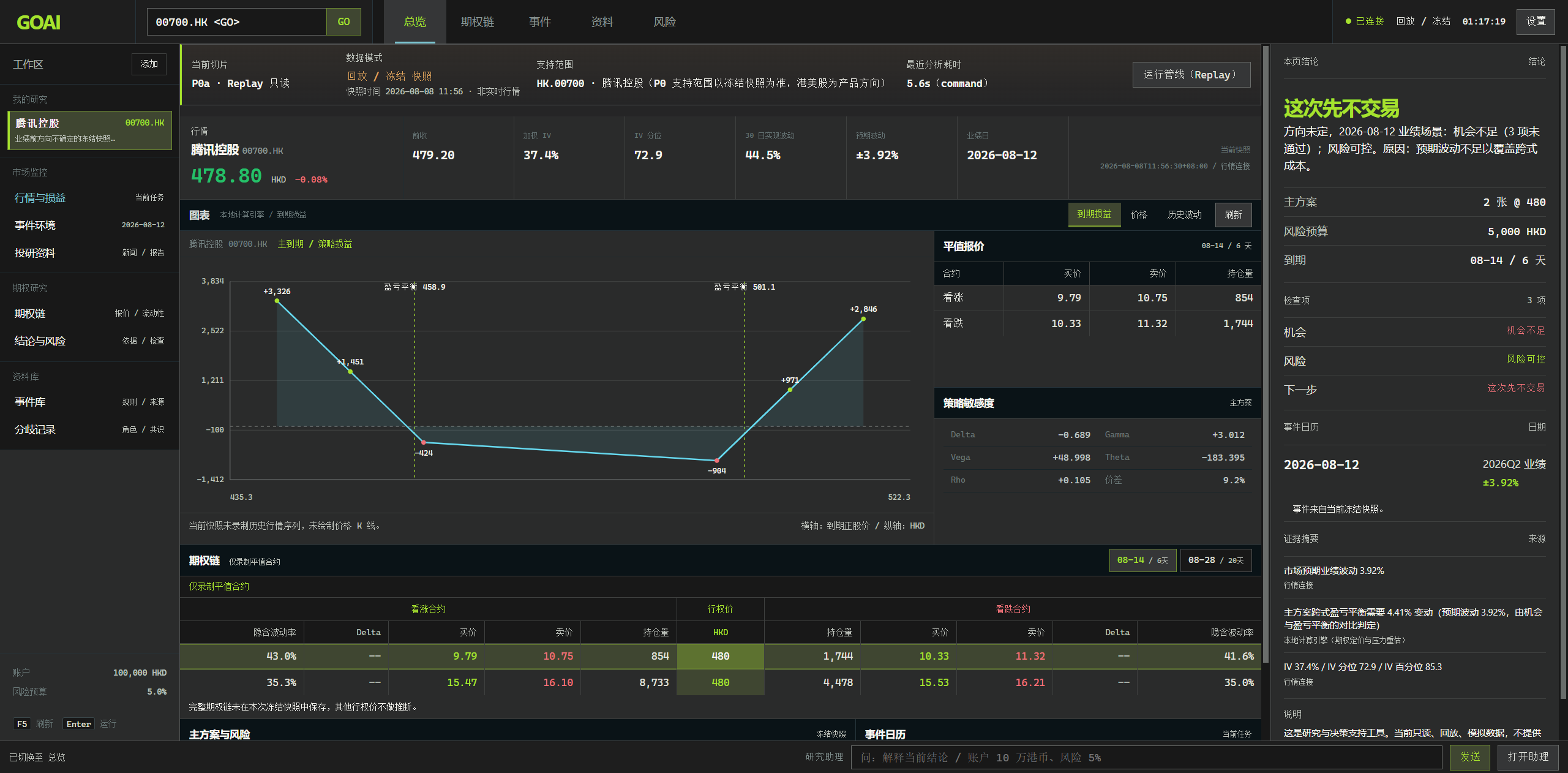Click the IV 分位 72.9 value

[x=648, y=156]
